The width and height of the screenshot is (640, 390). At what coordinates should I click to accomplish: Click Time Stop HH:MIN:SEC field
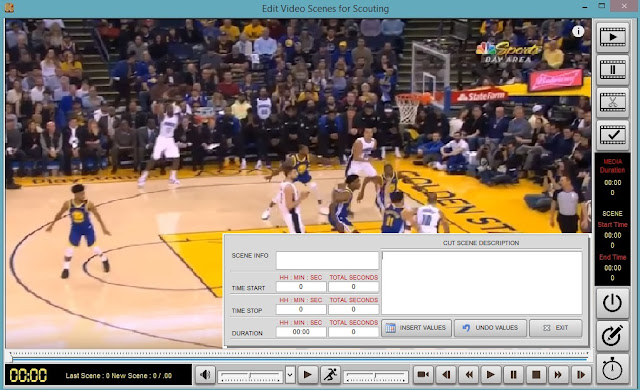(x=301, y=310)
